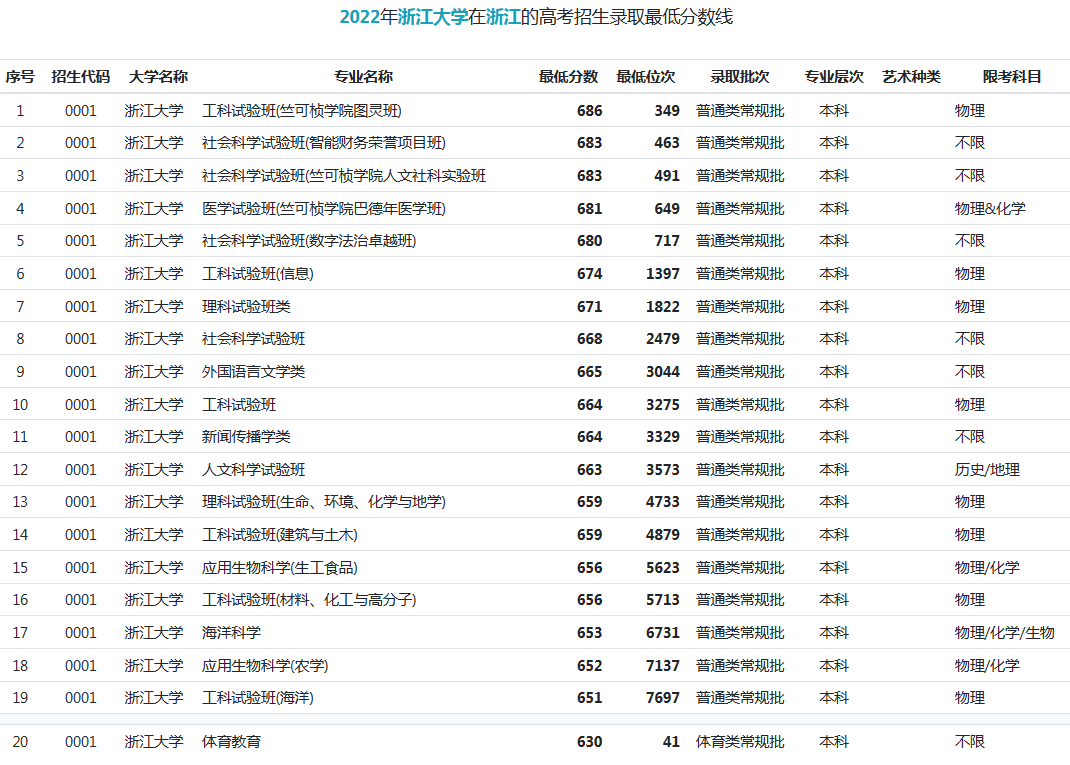Click the minimum score 630

pyautogui.click(x=590, y=742)
